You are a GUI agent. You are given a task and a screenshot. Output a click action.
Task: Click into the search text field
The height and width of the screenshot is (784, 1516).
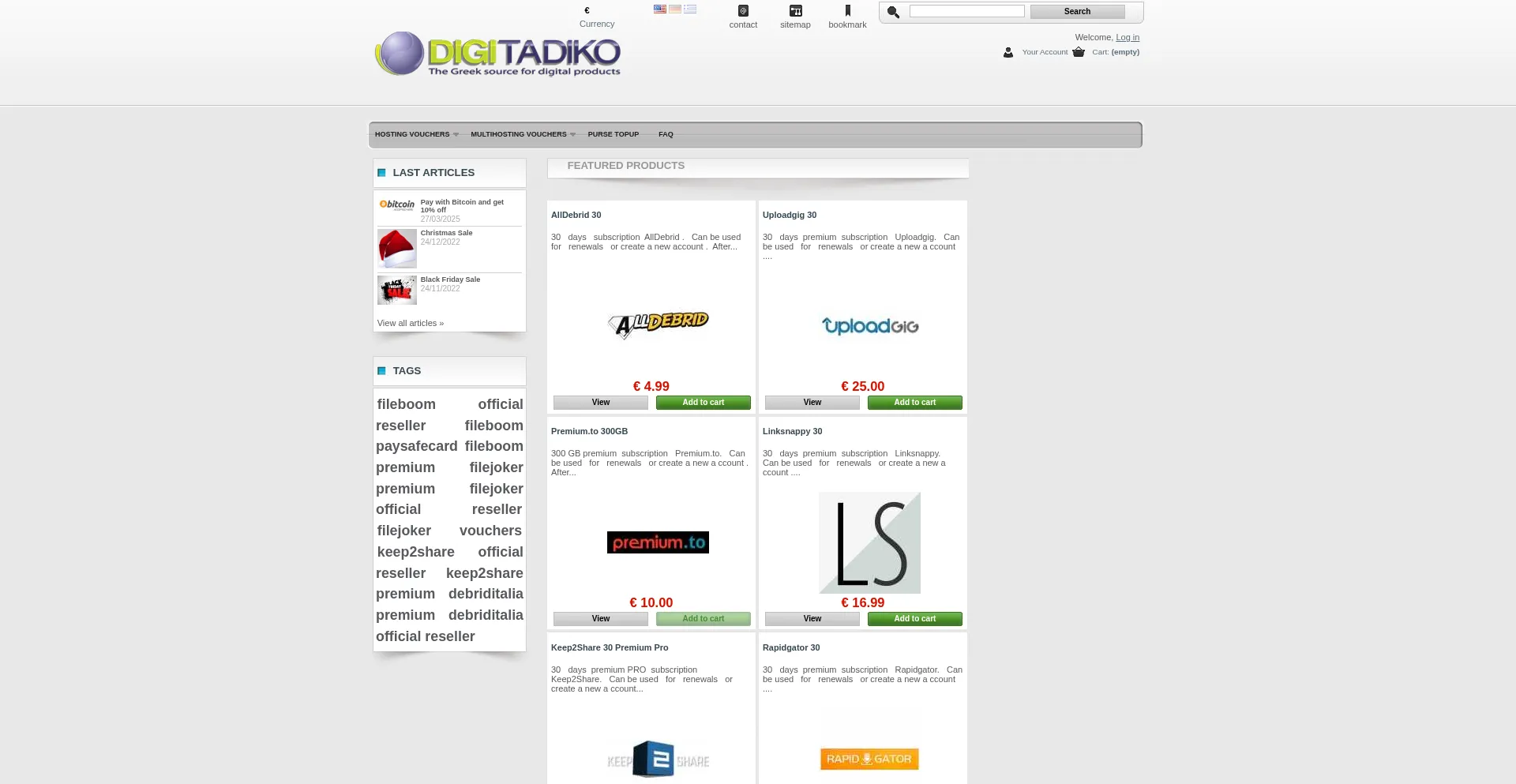[966, 11]
